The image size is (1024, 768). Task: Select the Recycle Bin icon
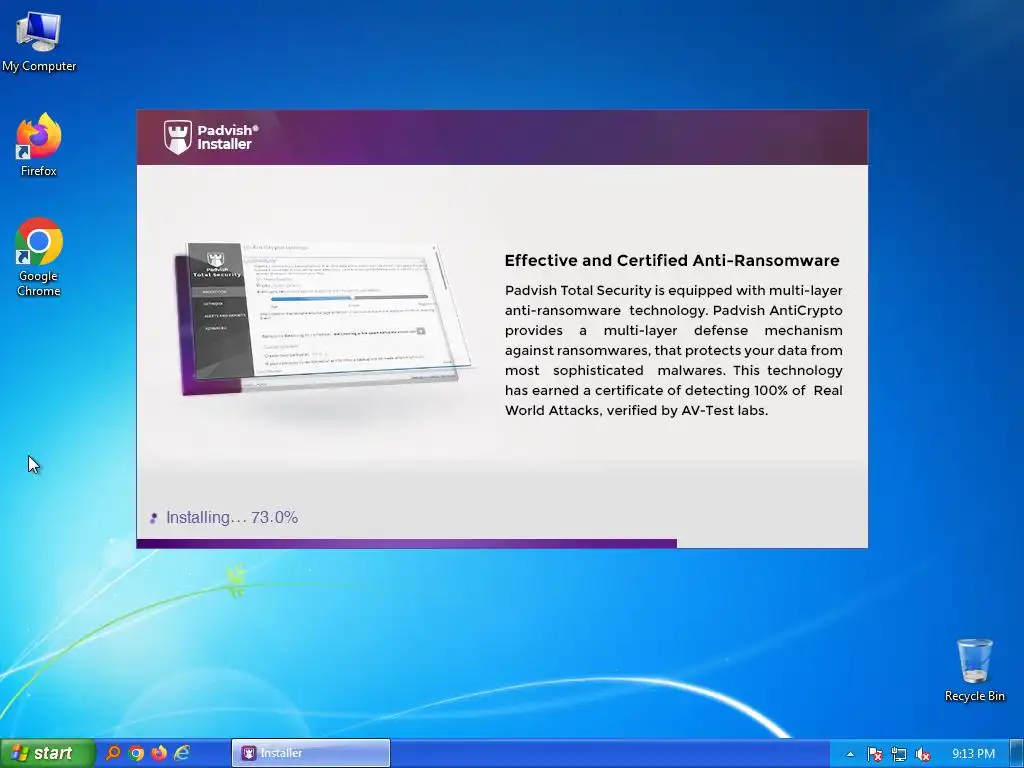(x=974, y=670)
